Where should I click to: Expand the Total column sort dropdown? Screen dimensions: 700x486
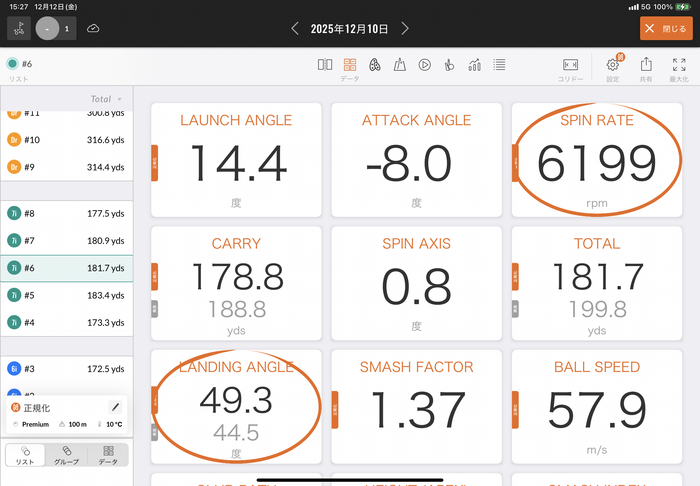[x=120, y=99]
